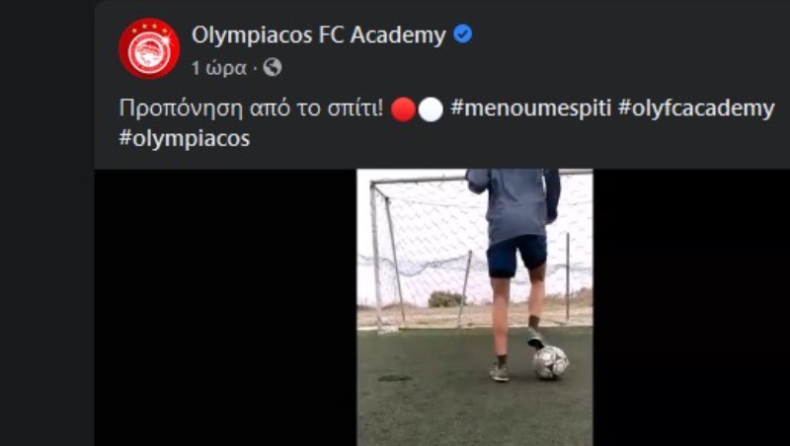
Task: Click the soccer ball in the video
Action: pos(551,363)
